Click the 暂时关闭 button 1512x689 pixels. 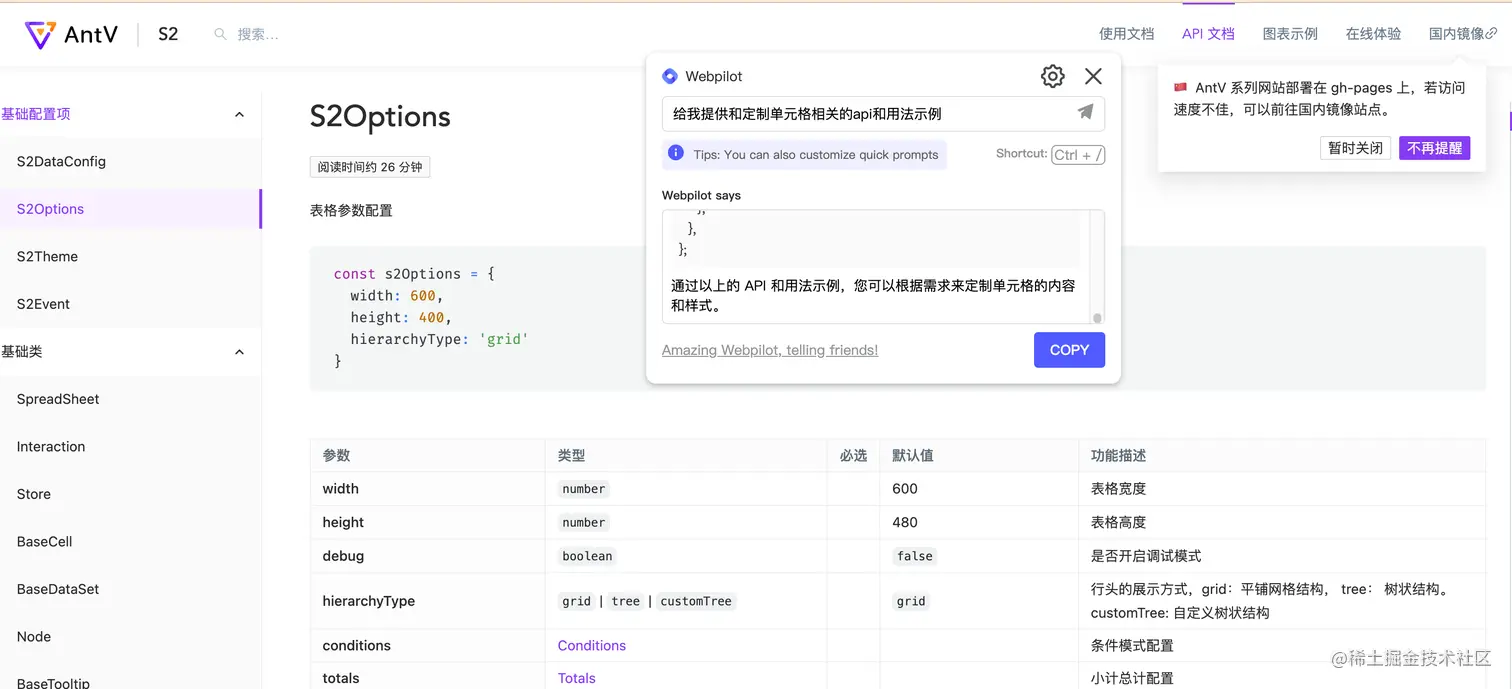pos(1355,148)
